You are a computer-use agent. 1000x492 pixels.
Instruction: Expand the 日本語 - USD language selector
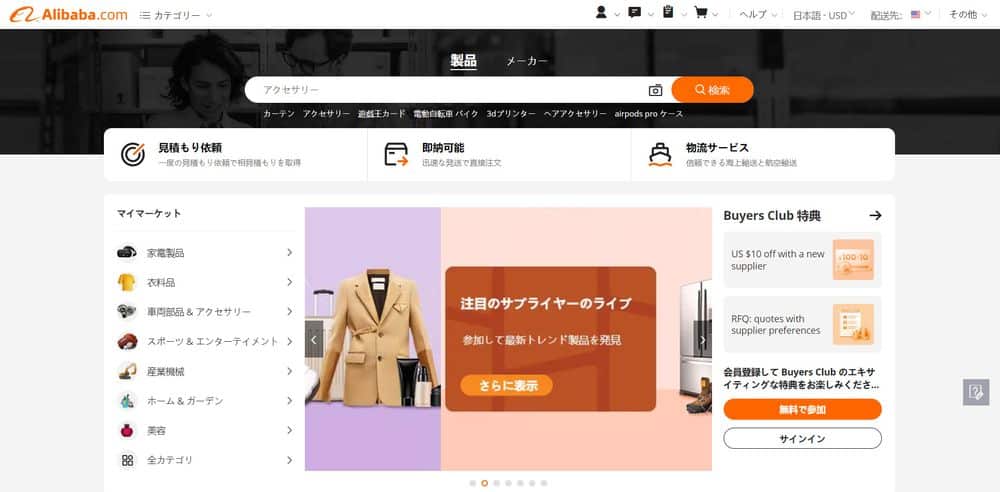tap(823, 15)
